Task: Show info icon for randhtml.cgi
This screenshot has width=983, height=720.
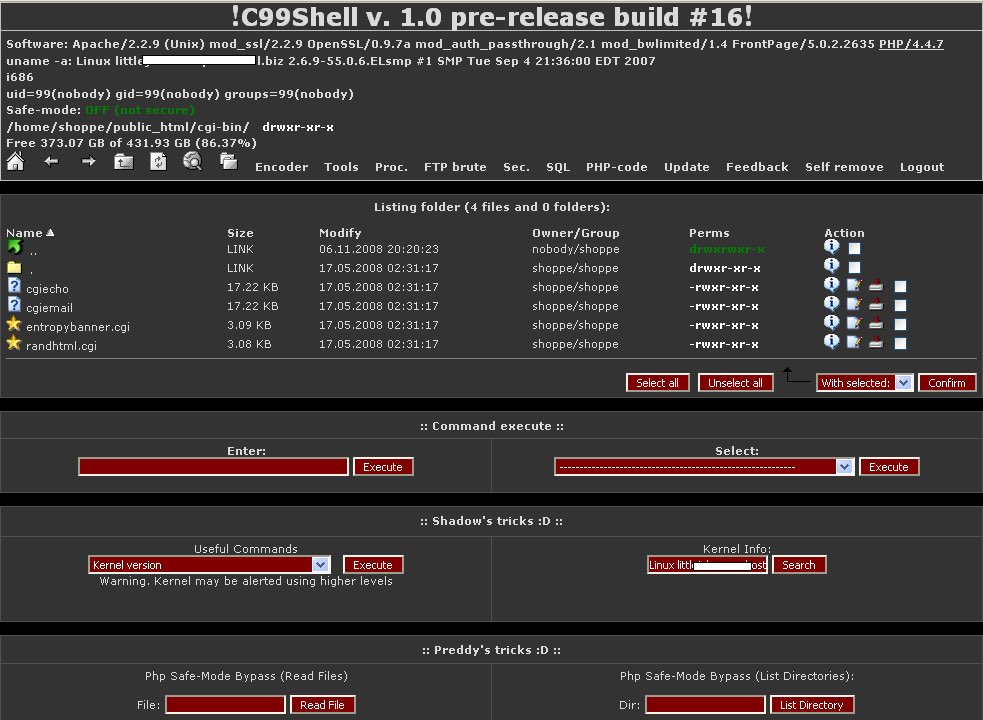Action: pos(831,341)
